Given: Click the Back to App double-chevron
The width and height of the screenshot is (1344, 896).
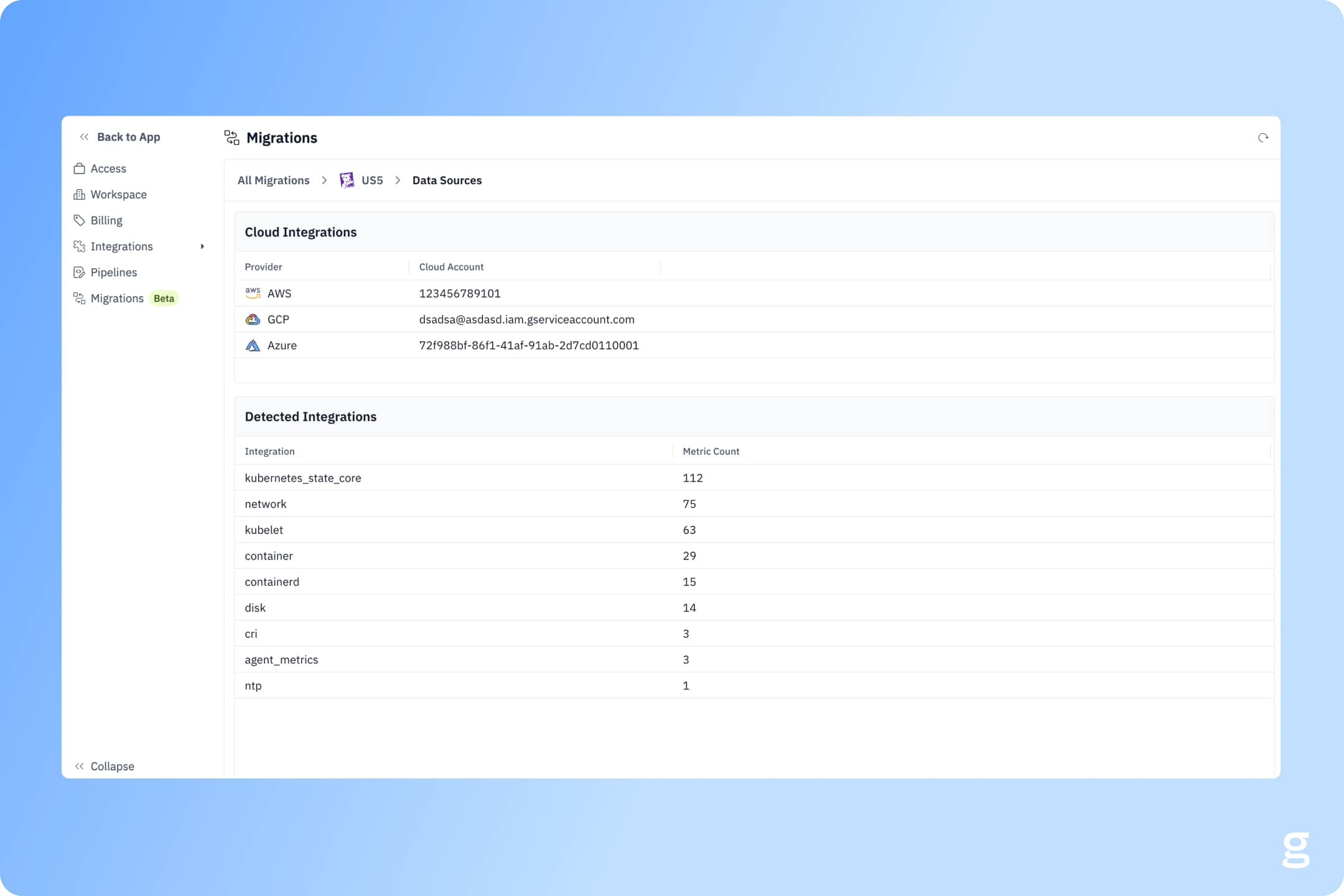Looking at the screenshot, I should pyautogui.click(x=84, y=137).
